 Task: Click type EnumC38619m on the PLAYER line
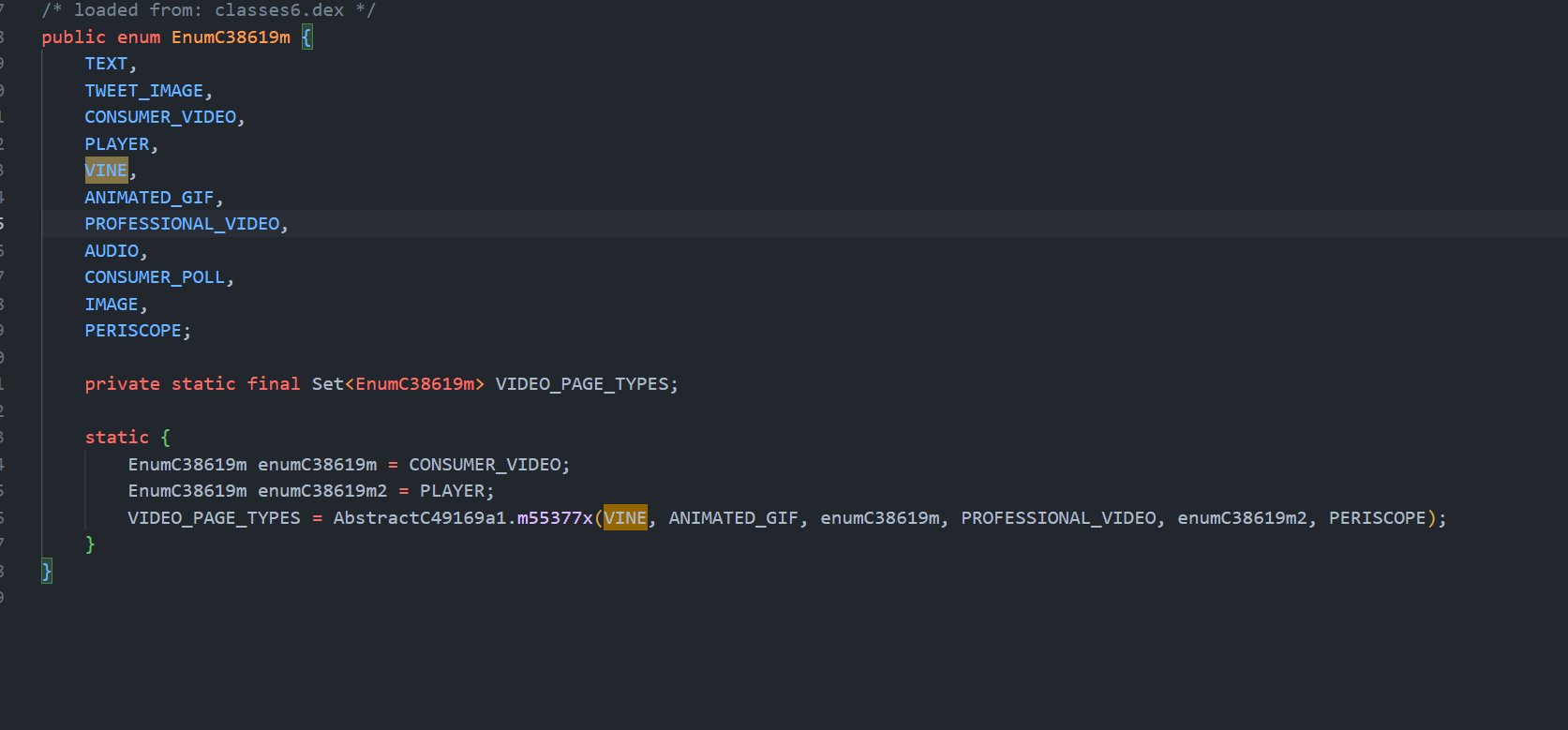point(187,491)
